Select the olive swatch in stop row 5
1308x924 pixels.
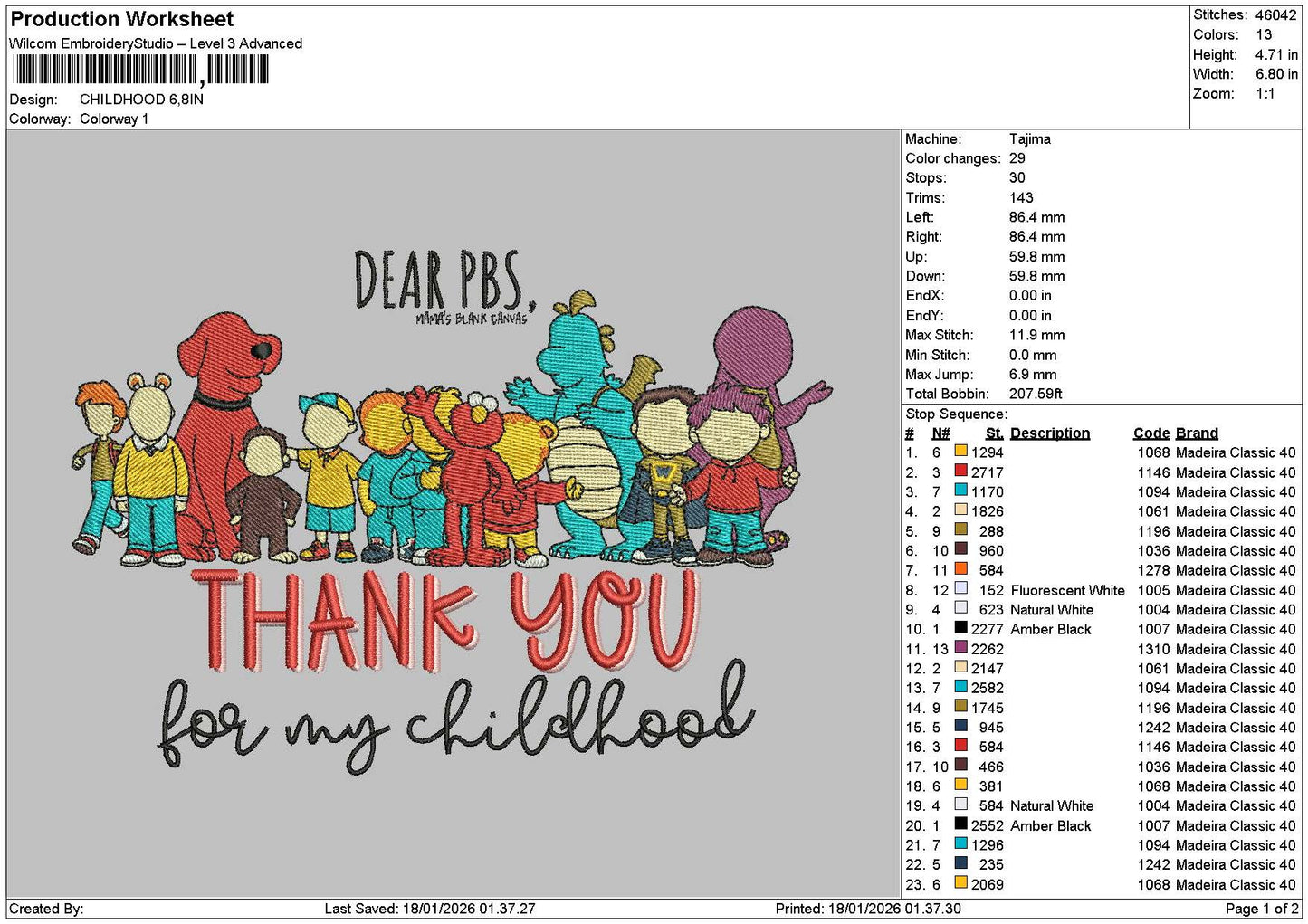pyautogui.click(x=960, y=530)
